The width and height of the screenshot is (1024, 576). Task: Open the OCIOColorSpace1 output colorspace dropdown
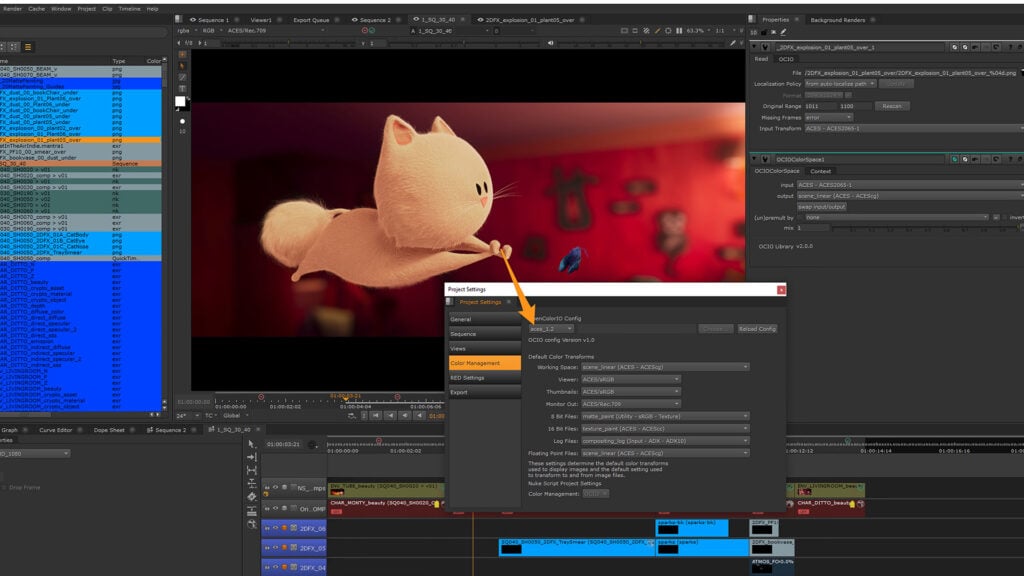(910, 195)
